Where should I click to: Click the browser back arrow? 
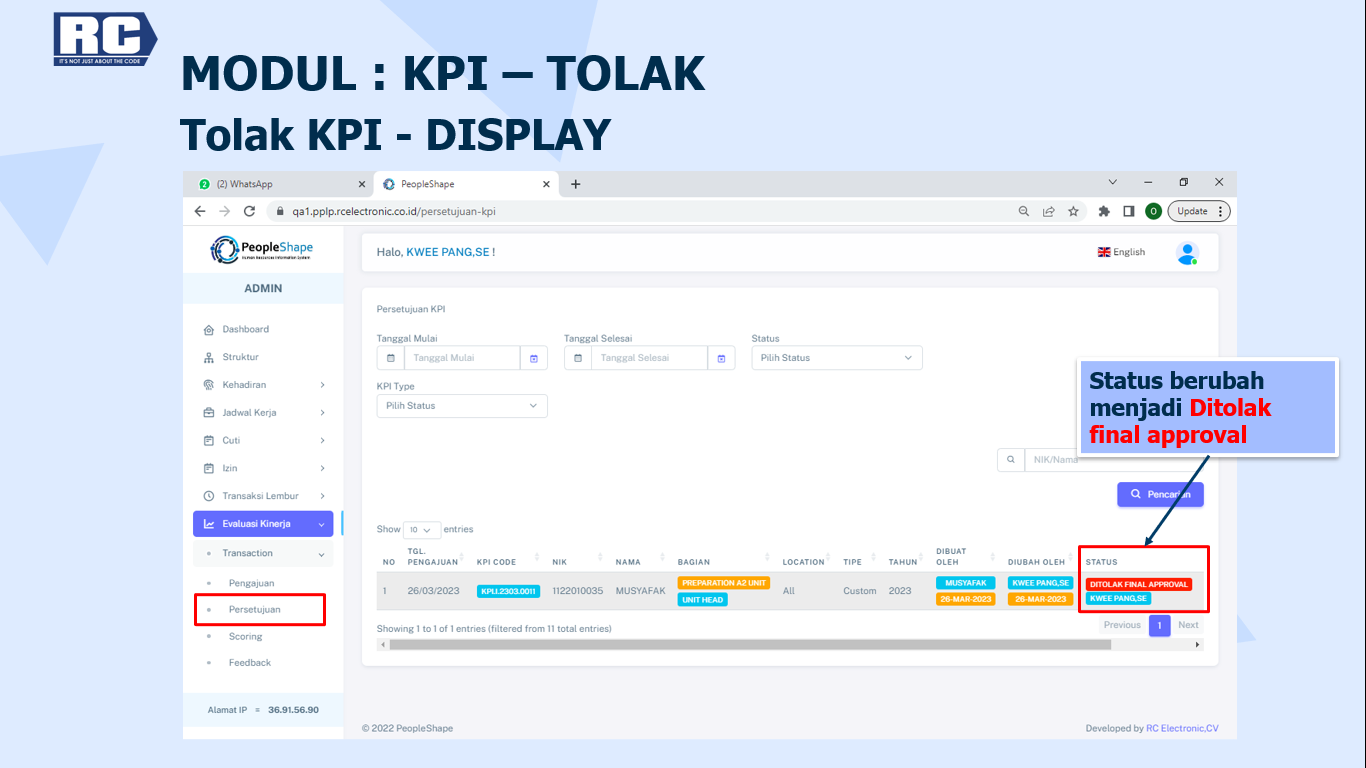200,211
